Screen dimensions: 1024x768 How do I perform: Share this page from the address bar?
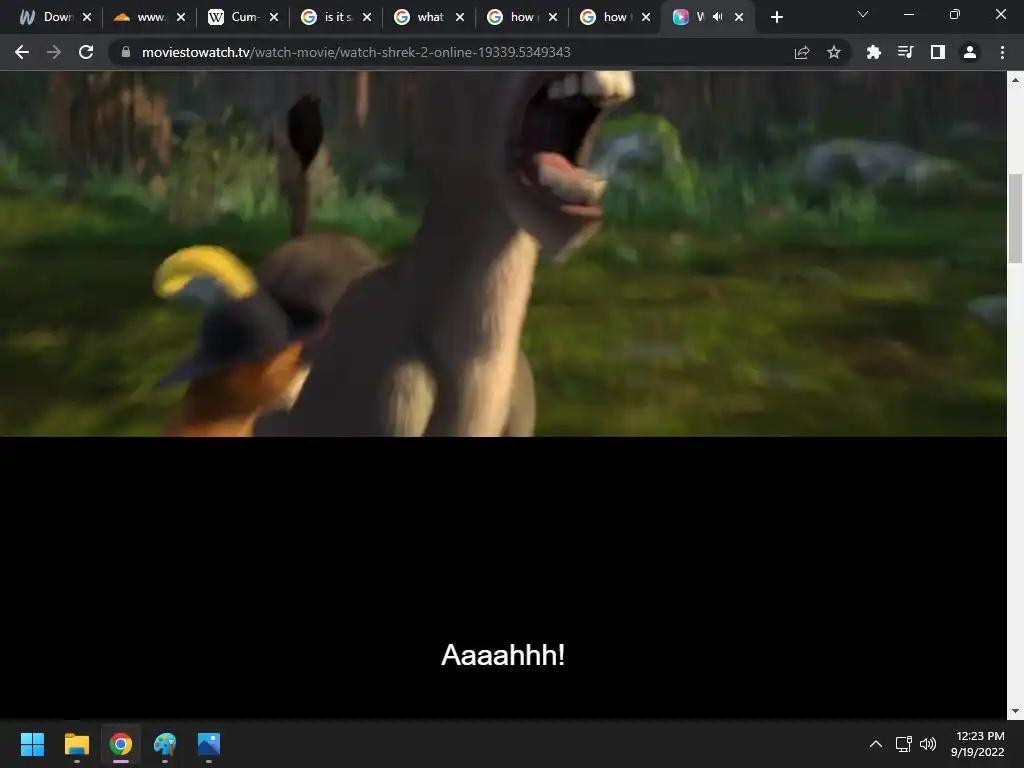802,52
